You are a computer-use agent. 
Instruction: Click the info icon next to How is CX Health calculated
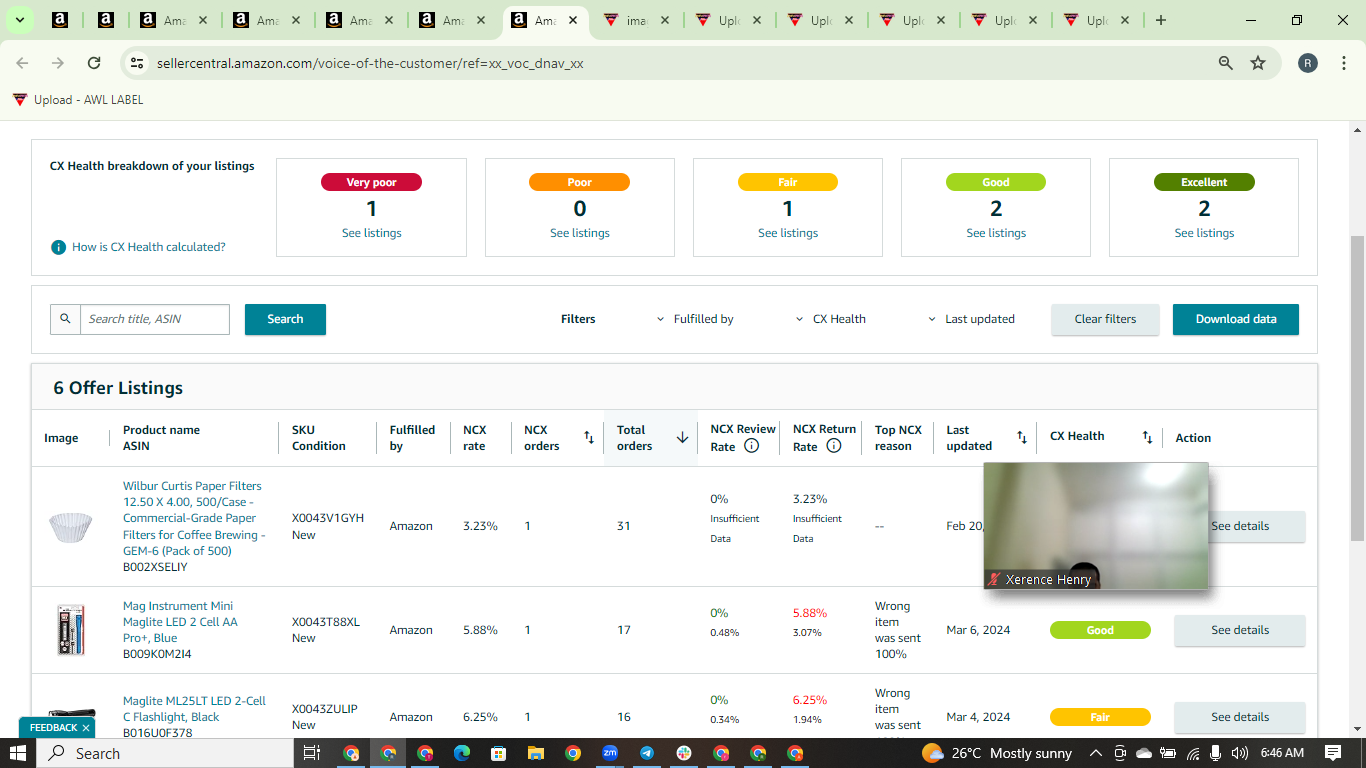59,247
